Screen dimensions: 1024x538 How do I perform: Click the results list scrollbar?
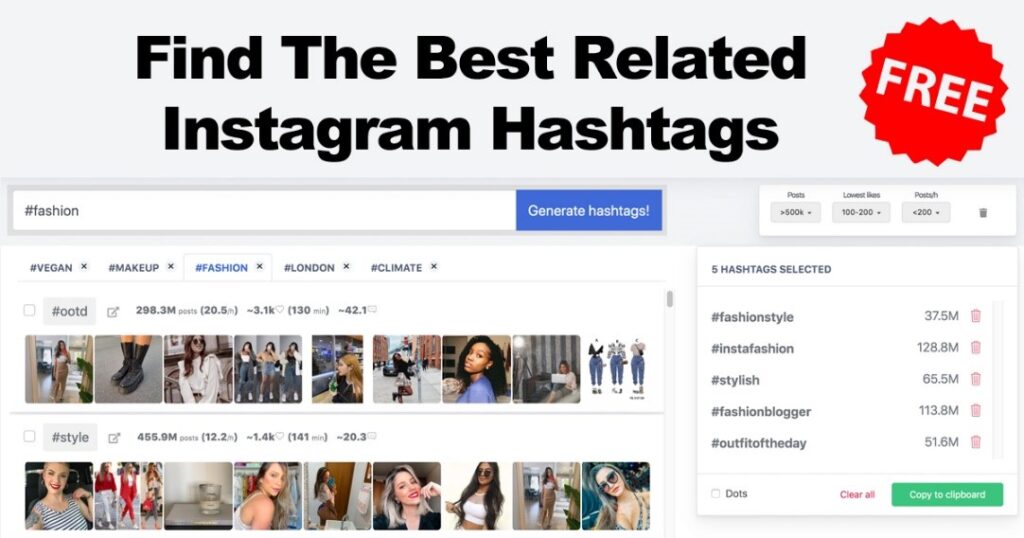[x=669, y=299]
